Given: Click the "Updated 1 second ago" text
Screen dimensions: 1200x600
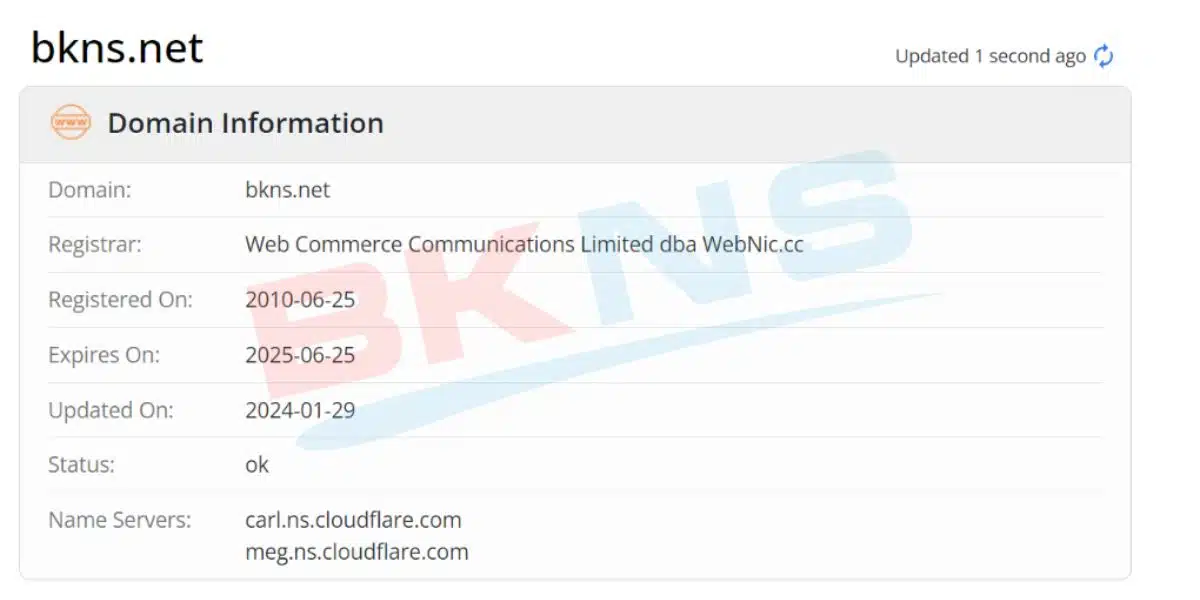Looking at the screenshot, I should click(989, 56).
